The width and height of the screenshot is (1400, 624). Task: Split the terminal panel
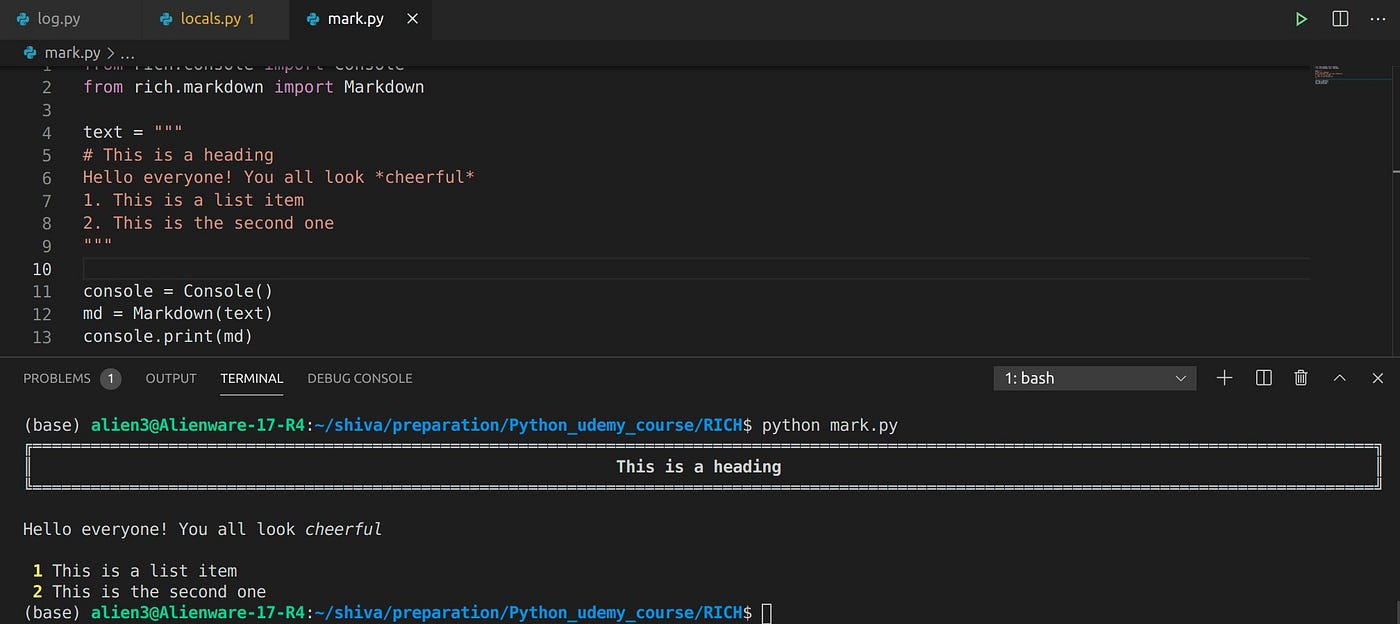tap(1263, 378)
